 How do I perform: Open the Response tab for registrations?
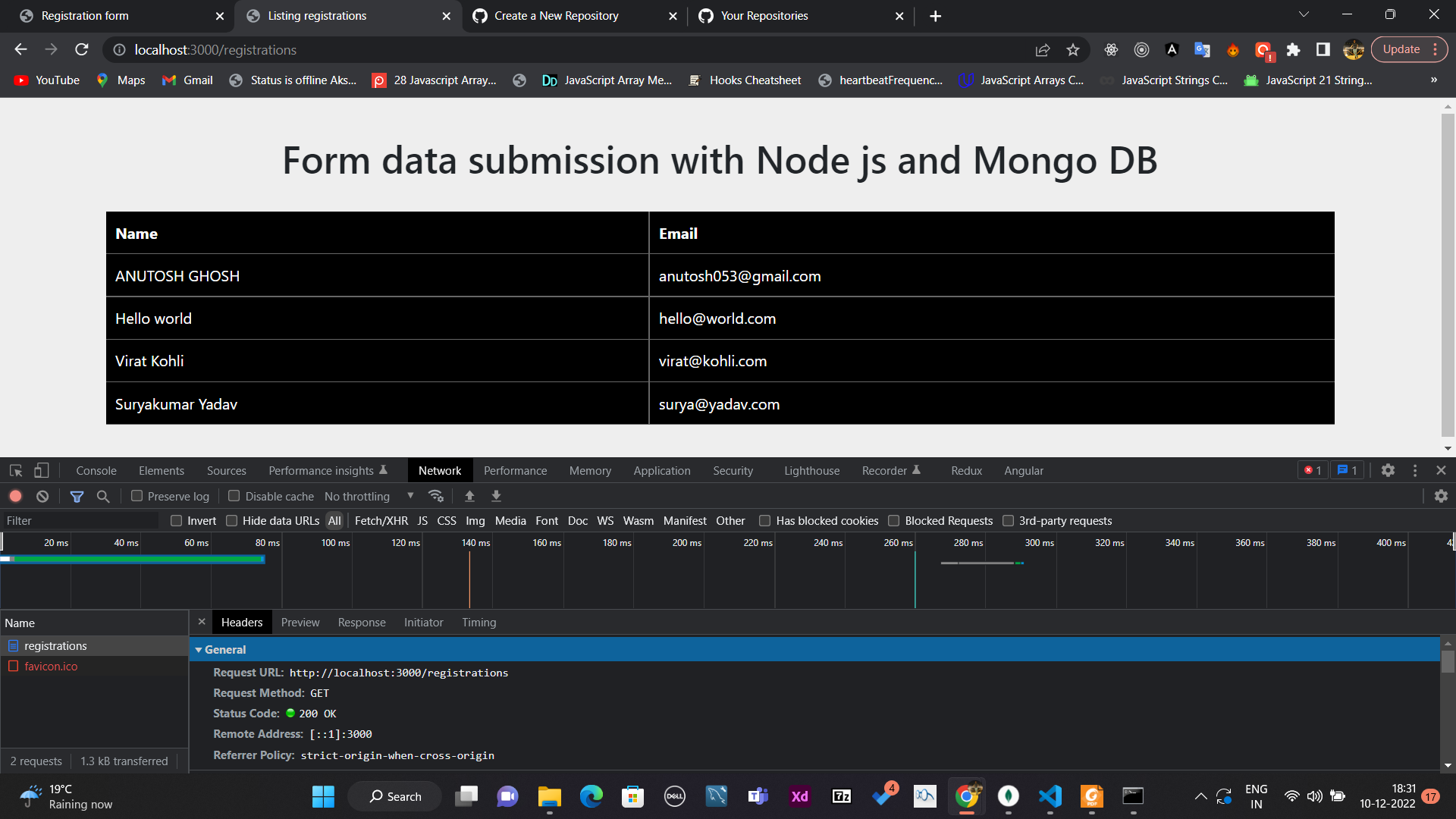362,622
